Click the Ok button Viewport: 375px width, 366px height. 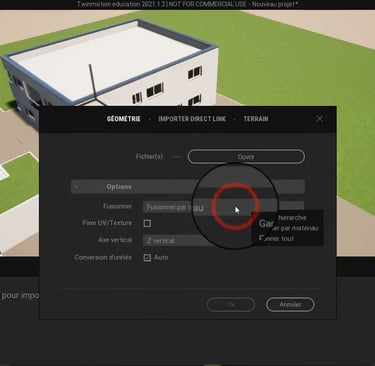coord(231,305)
